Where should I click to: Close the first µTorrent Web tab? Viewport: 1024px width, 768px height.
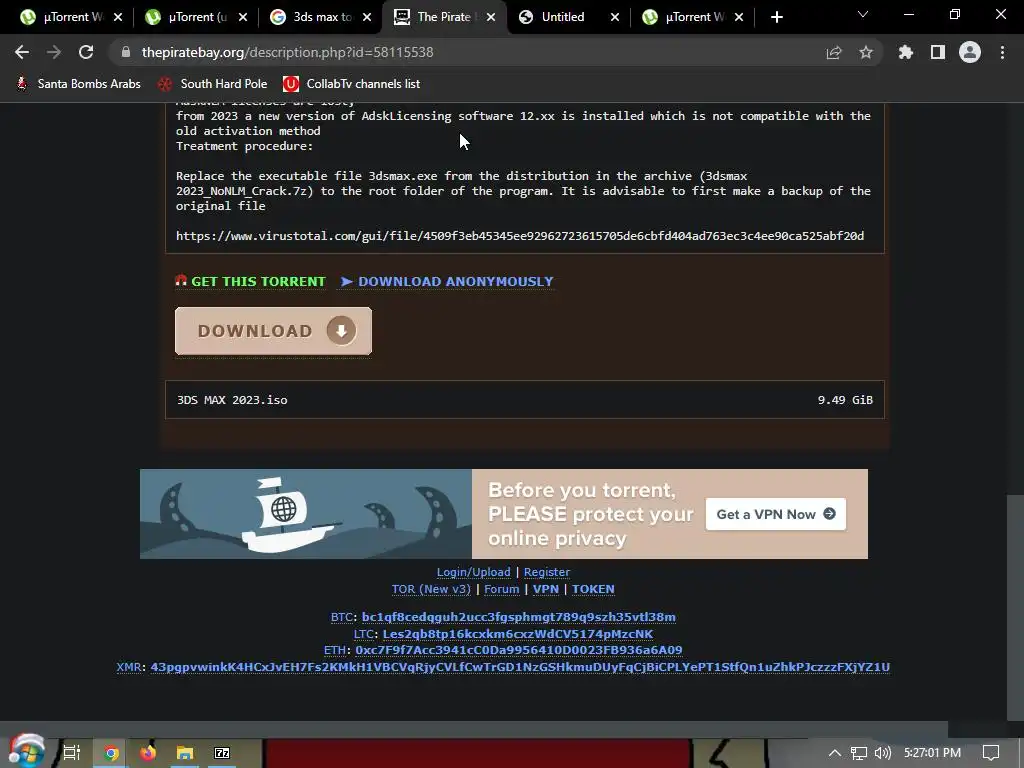118,18
